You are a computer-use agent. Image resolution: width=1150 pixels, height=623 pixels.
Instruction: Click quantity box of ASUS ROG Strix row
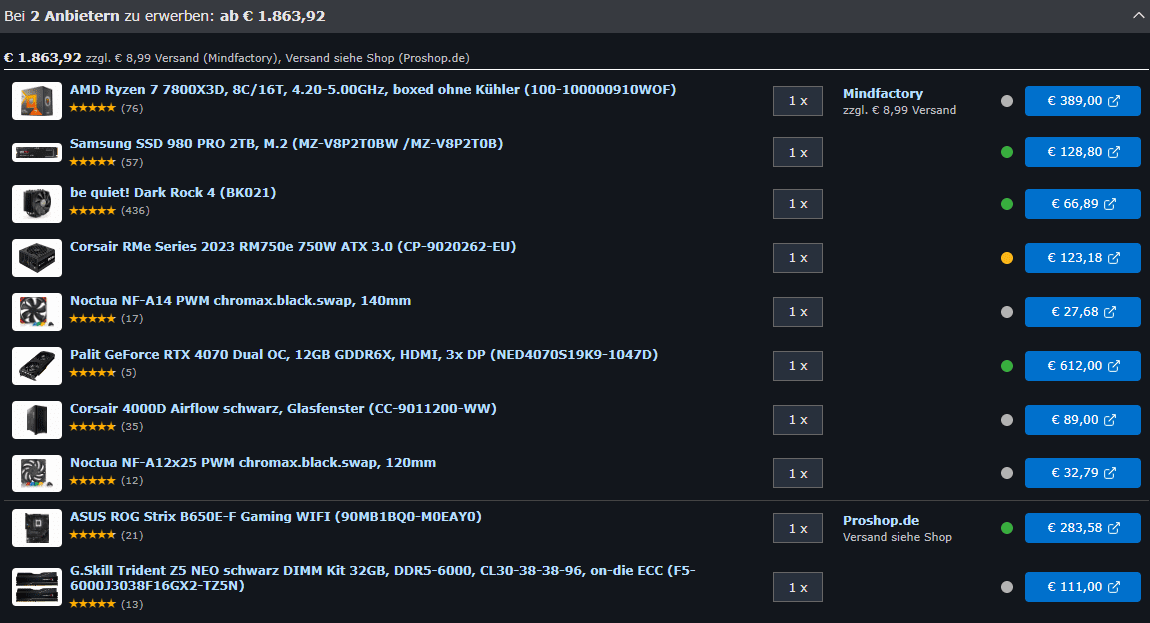(x=798, y=528)
